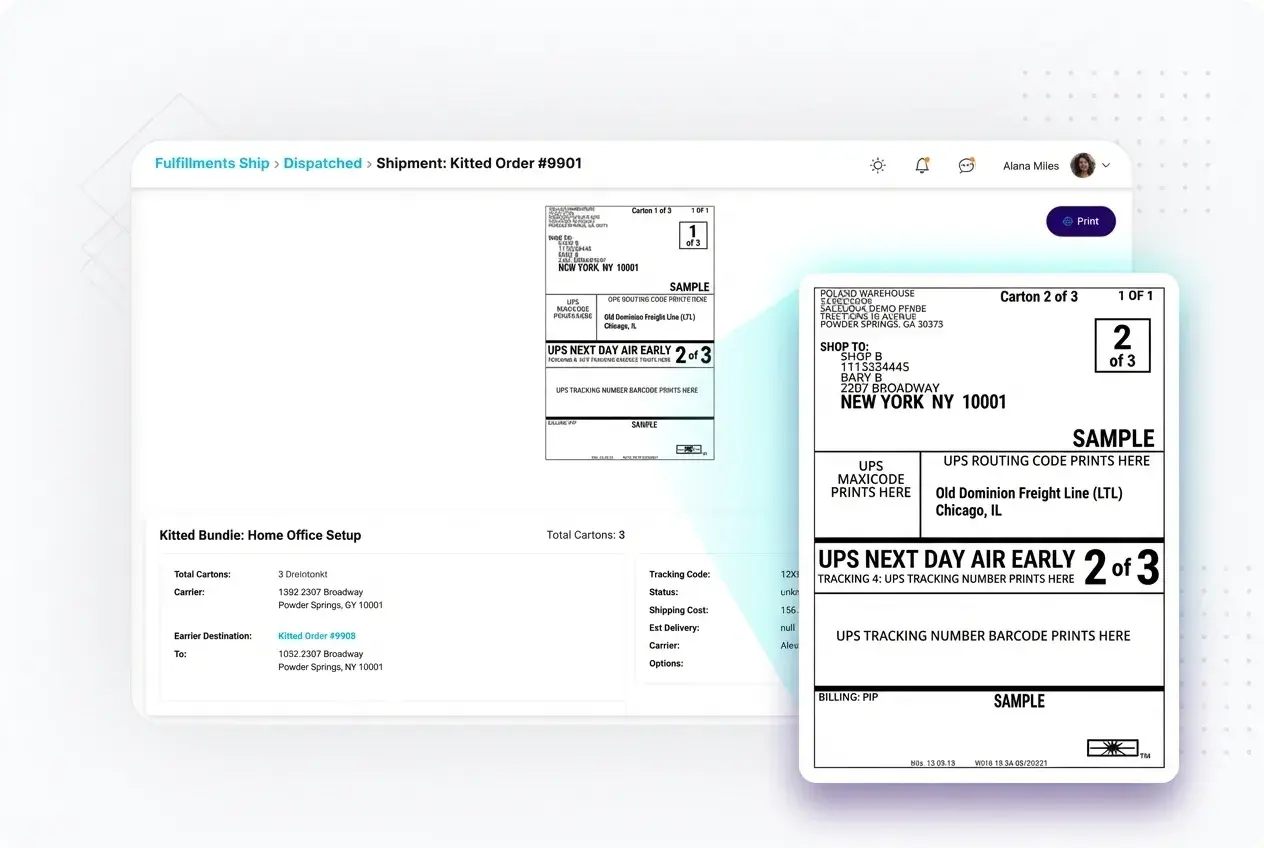
Task: Expand the profile chevron next to the avatar
Action: (1107, 165)
